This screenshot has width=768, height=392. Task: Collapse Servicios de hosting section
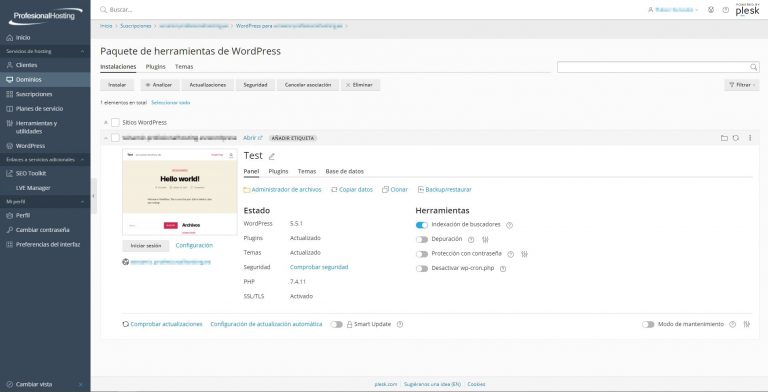click(82, 51)
